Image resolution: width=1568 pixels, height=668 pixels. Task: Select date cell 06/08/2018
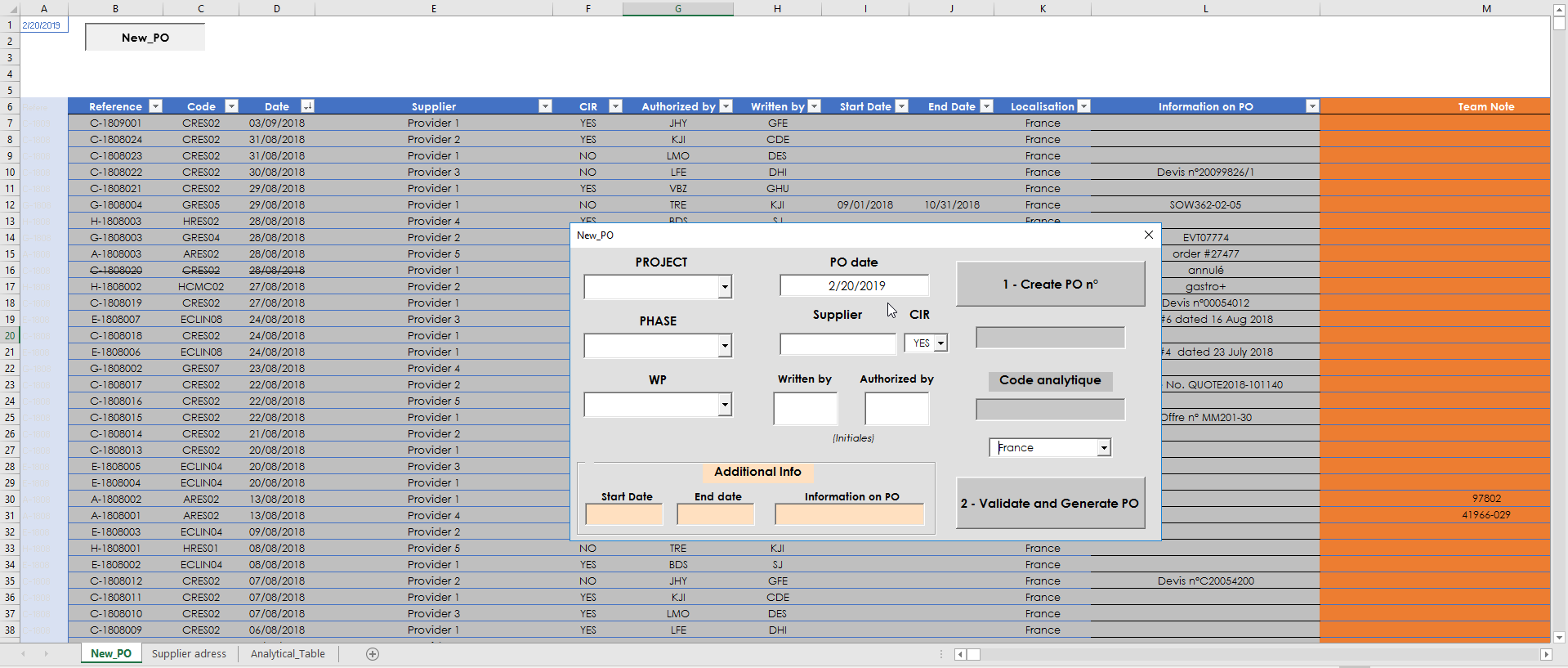pyautogui.click(x=277, y=630)
